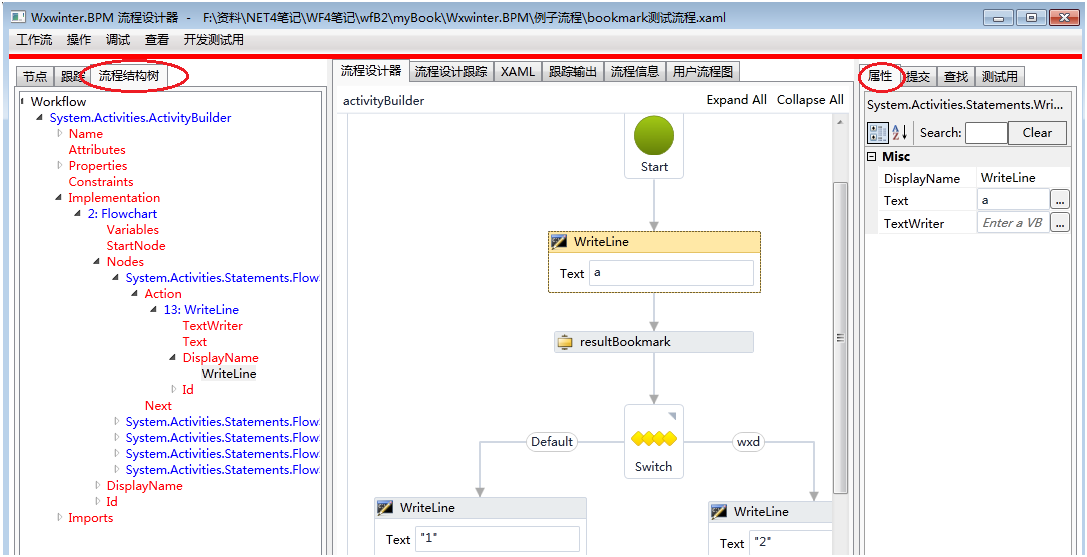This screenshot has width=1087, height=557.
Task: Switch to the XAML tab
Action: (518, 72)
